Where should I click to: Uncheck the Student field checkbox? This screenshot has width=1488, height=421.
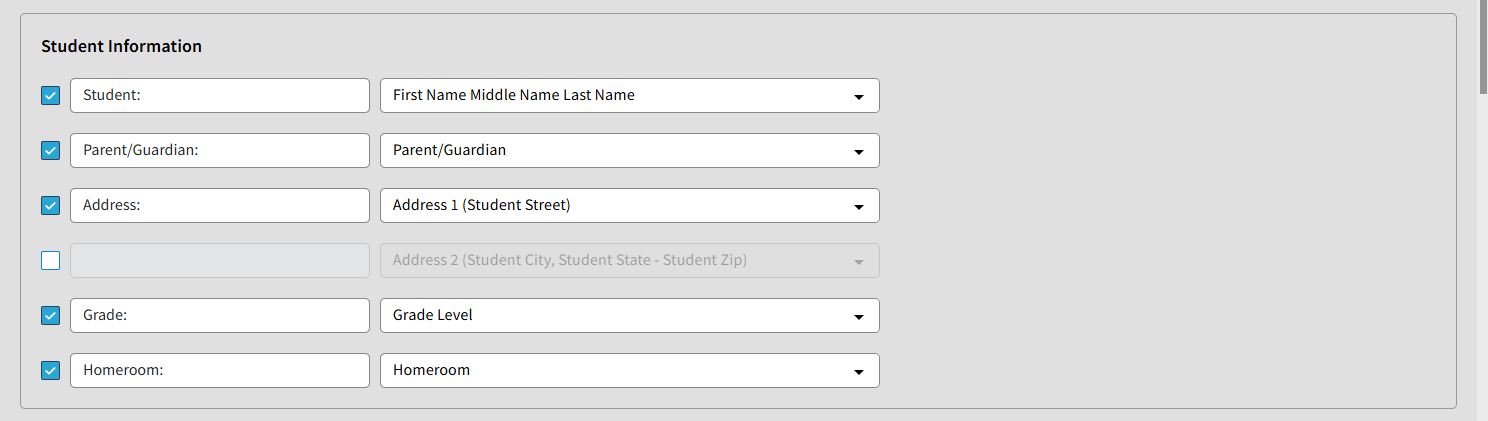click(50, 96)
